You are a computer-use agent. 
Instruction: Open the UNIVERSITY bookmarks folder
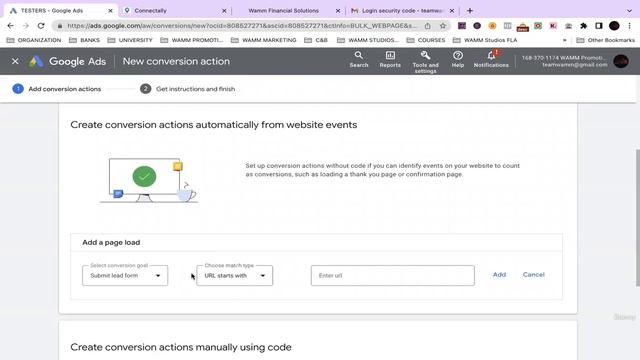tap(130, 40)
